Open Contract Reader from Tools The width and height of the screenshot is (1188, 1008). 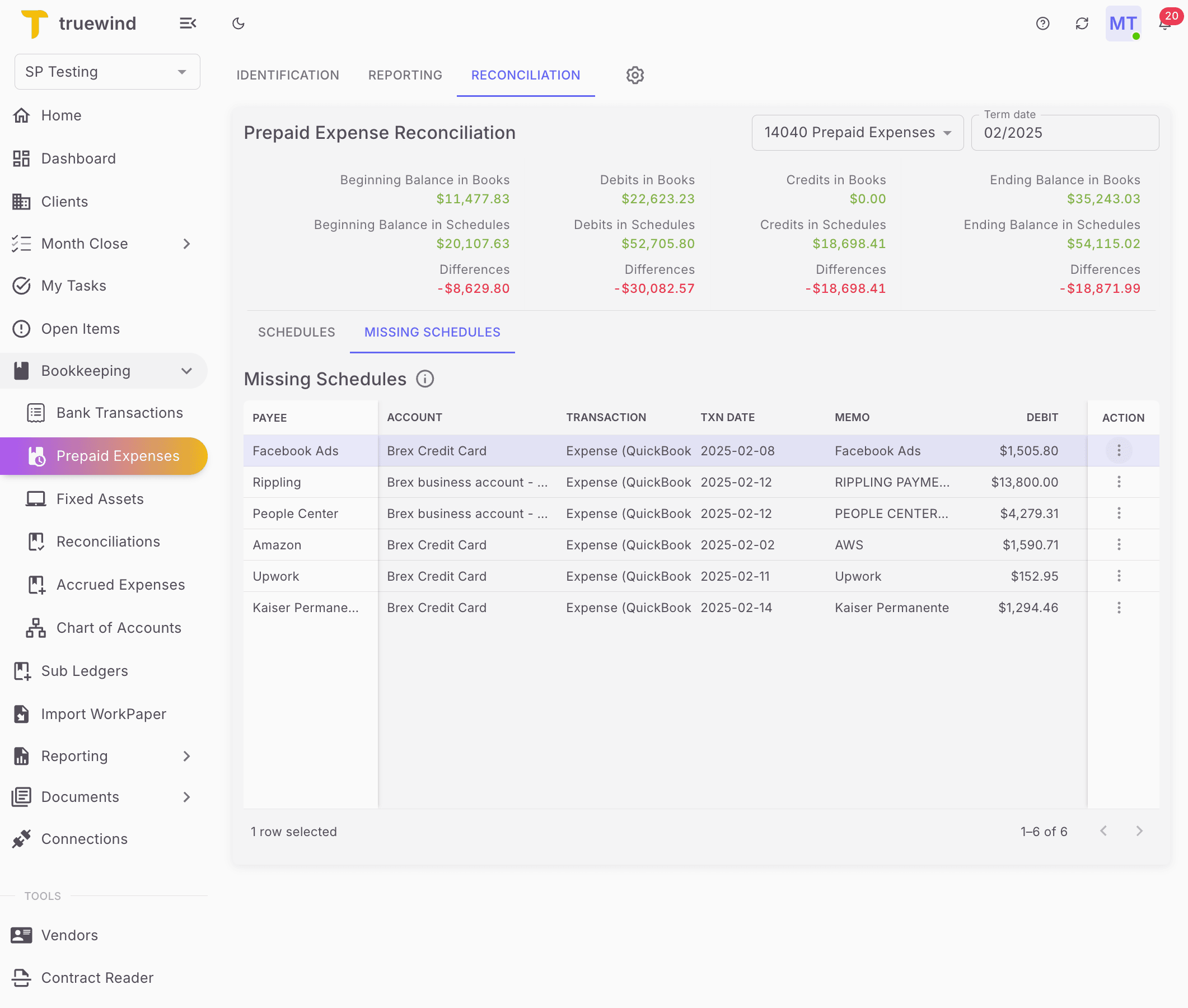pyautogui.click(x=97, y=978)
